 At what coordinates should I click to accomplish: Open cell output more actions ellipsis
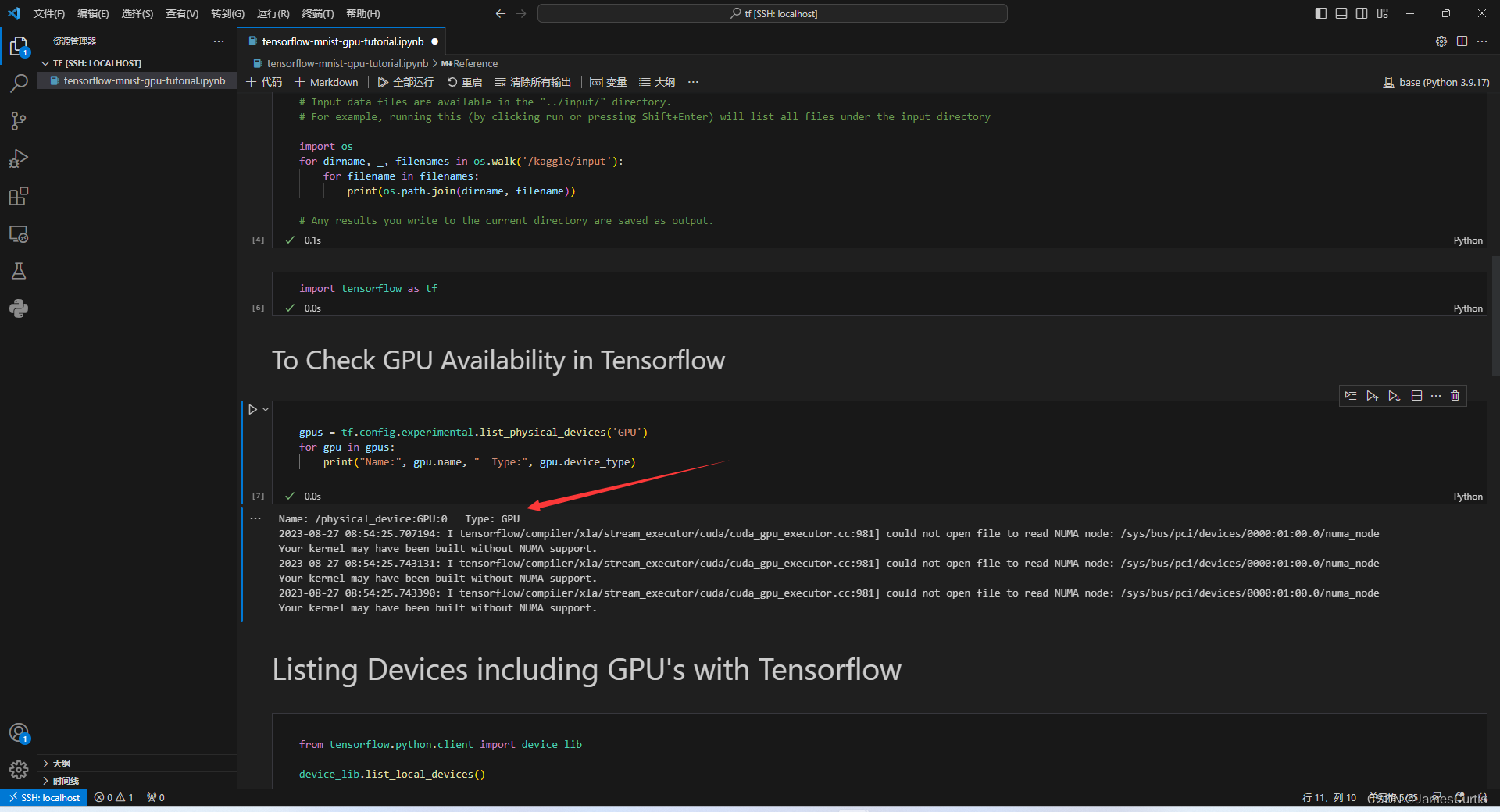tap(255, 518)
